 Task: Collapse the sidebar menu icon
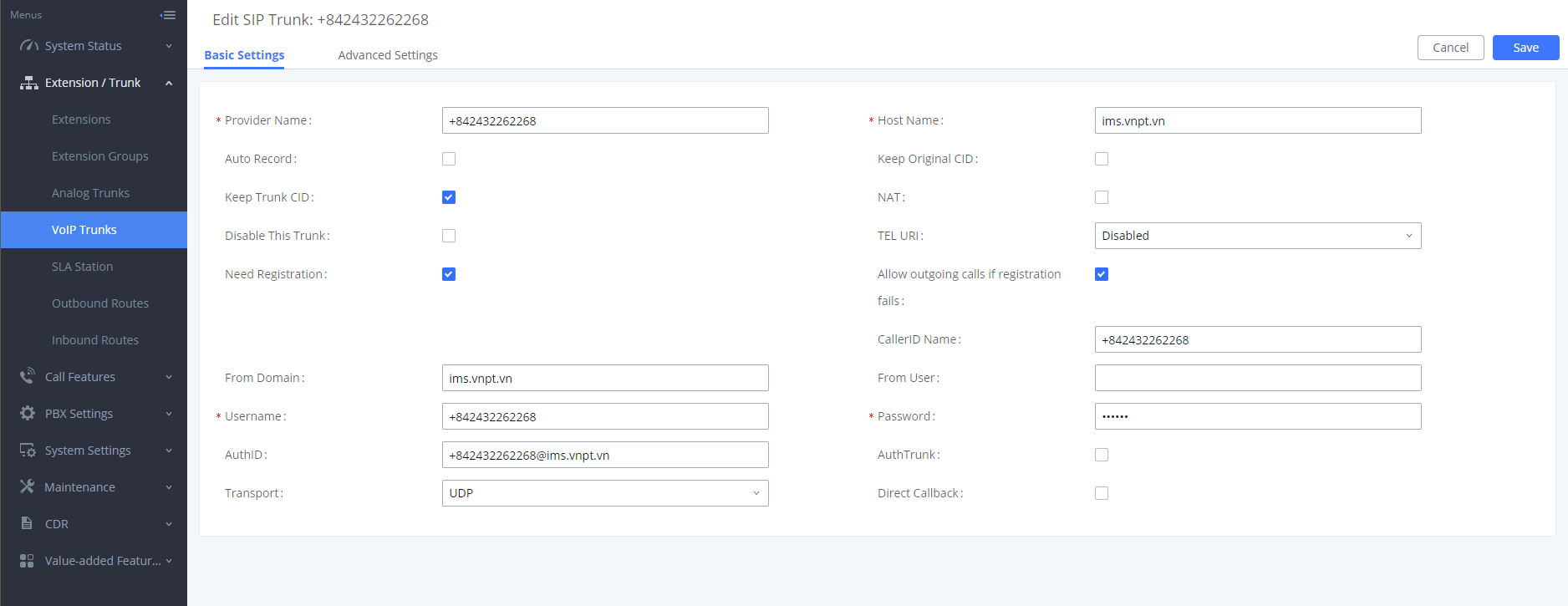168,15
